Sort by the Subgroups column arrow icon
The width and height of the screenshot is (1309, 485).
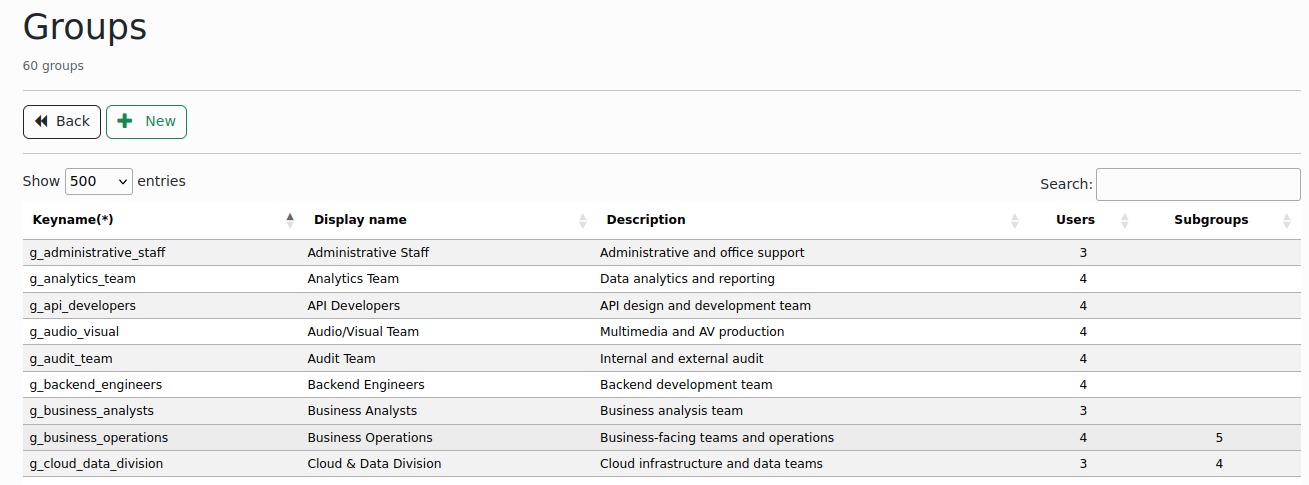(1287, 220)
